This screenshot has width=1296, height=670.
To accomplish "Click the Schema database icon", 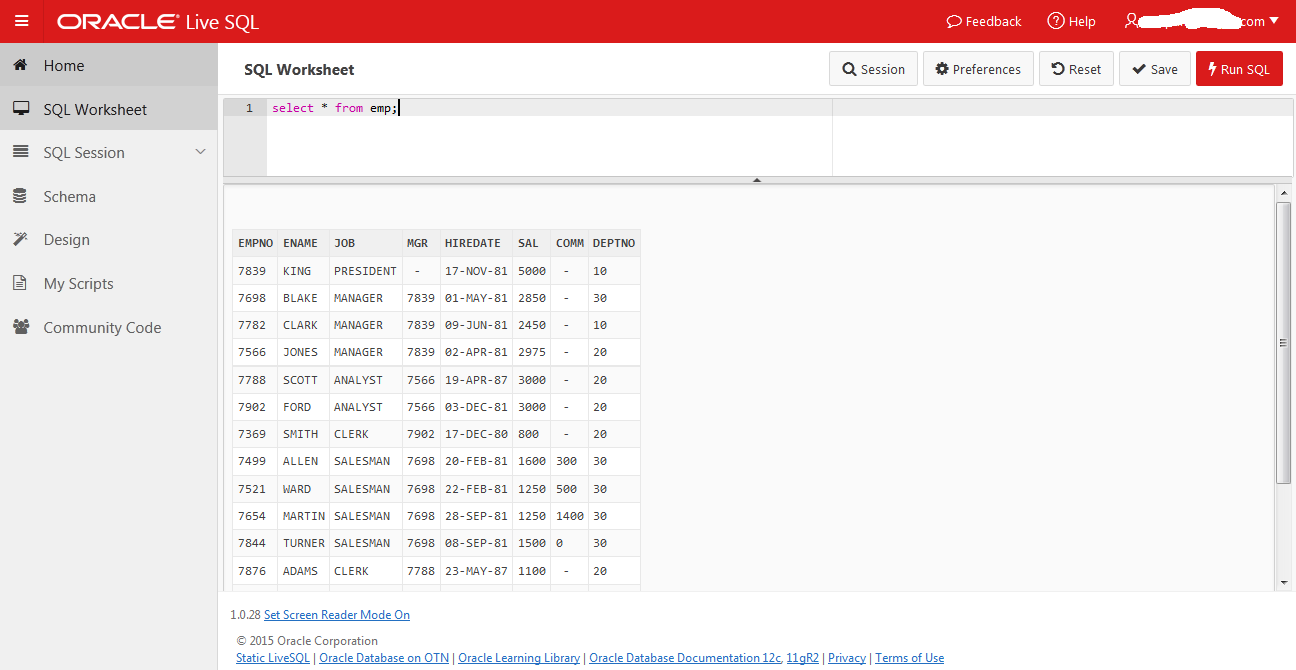I will pos(20,196).
